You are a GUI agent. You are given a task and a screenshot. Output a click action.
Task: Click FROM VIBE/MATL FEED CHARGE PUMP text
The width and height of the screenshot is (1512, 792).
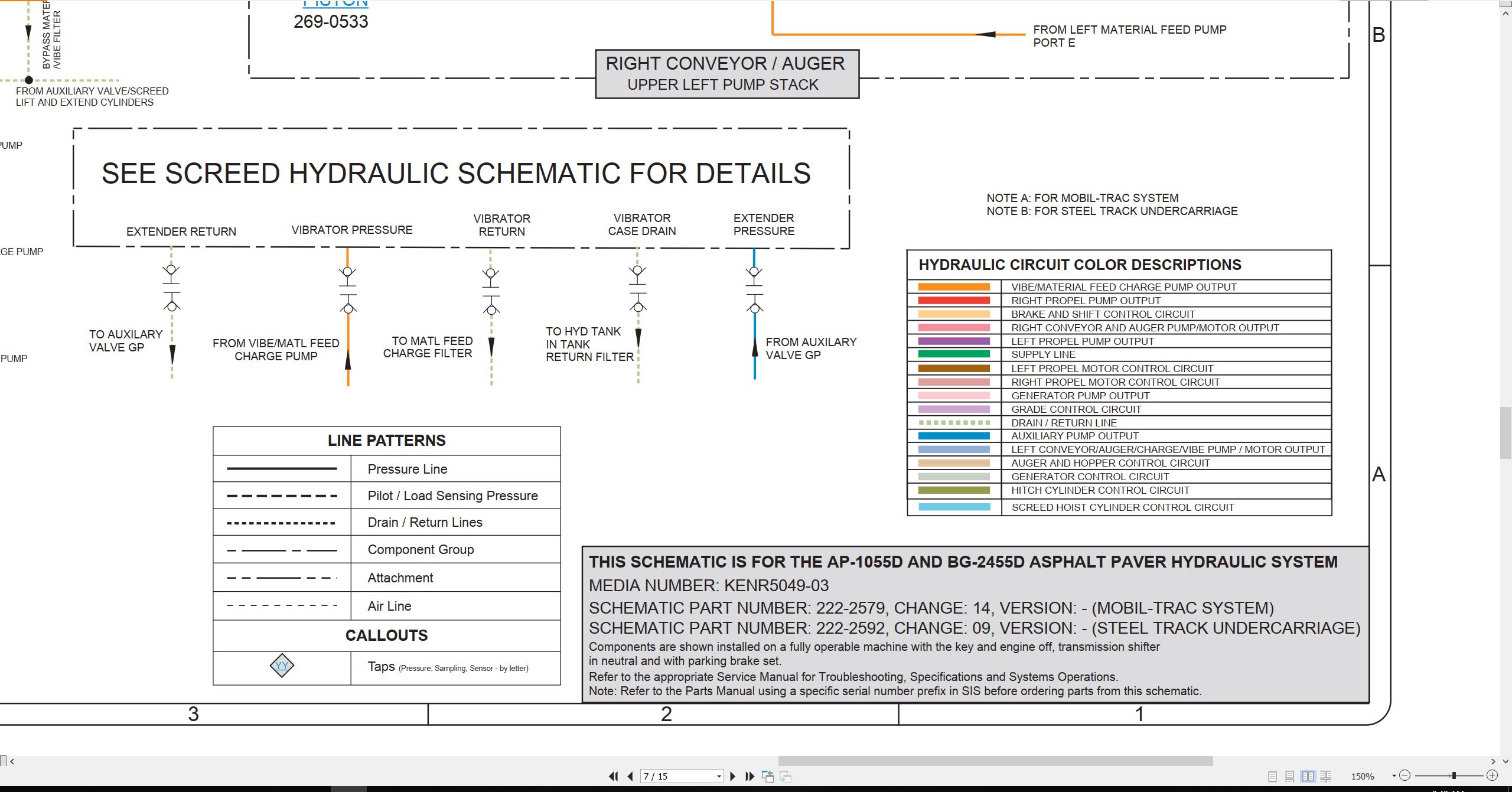(276, 350)
